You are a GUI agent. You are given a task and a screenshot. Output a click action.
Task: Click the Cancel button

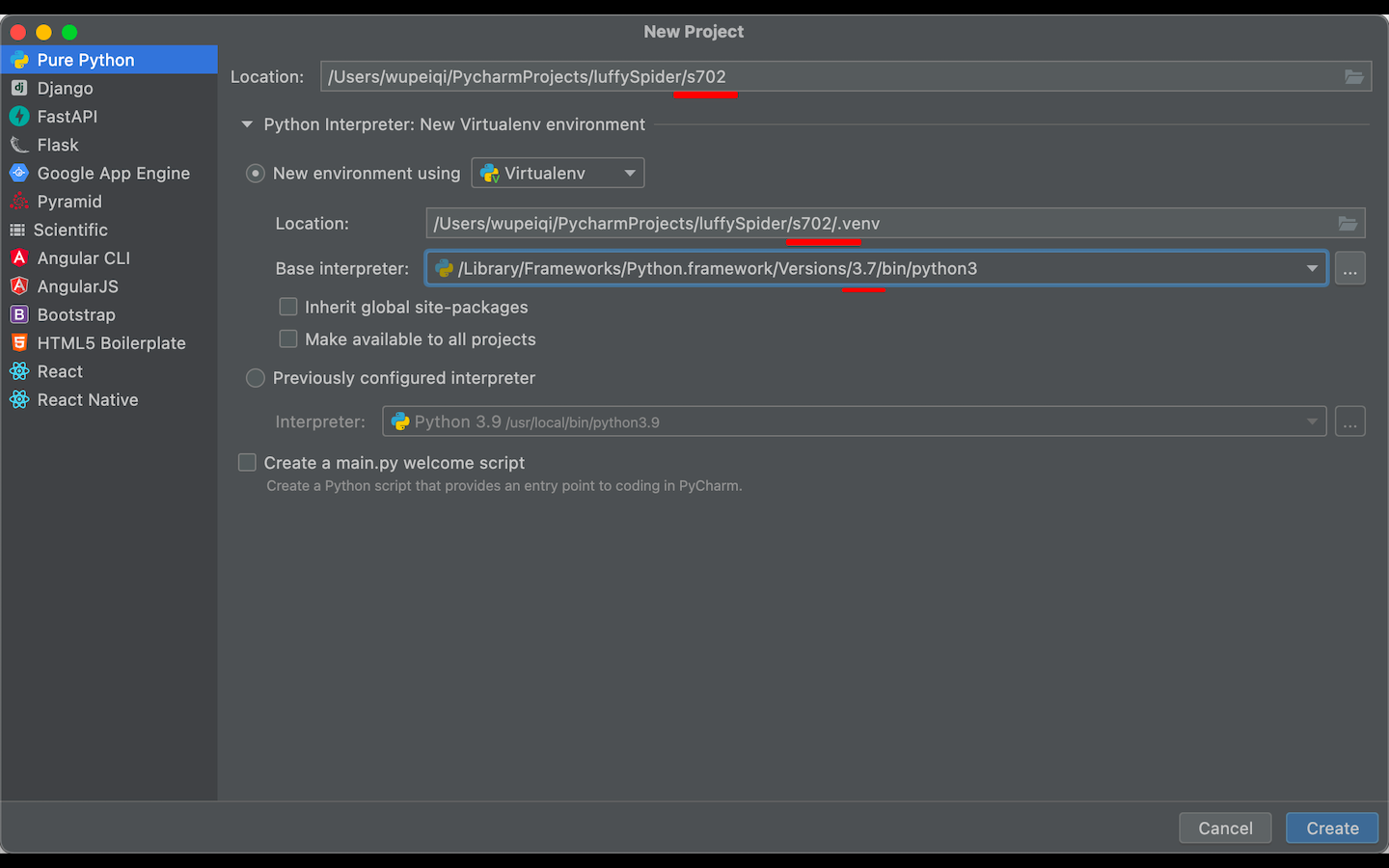[1225, 828]
